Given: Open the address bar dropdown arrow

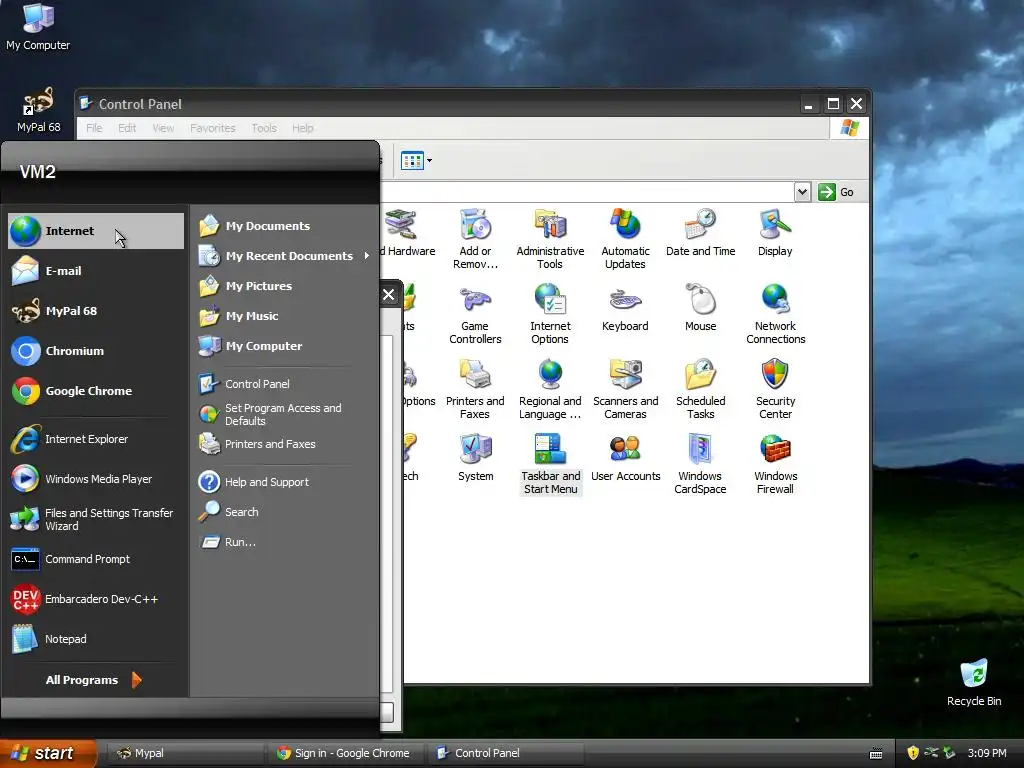Looking at the screenshot, I should (x=803, y=192).
